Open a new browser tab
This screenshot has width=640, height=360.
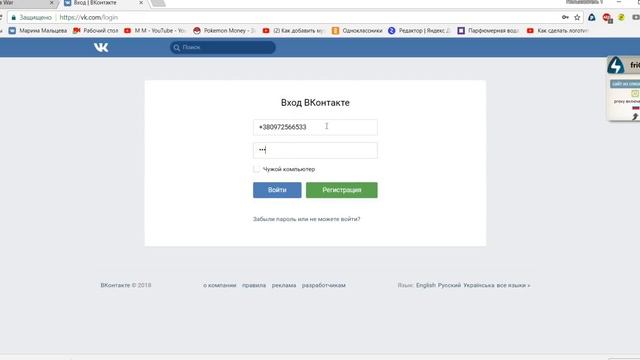(x=158, y=3)
